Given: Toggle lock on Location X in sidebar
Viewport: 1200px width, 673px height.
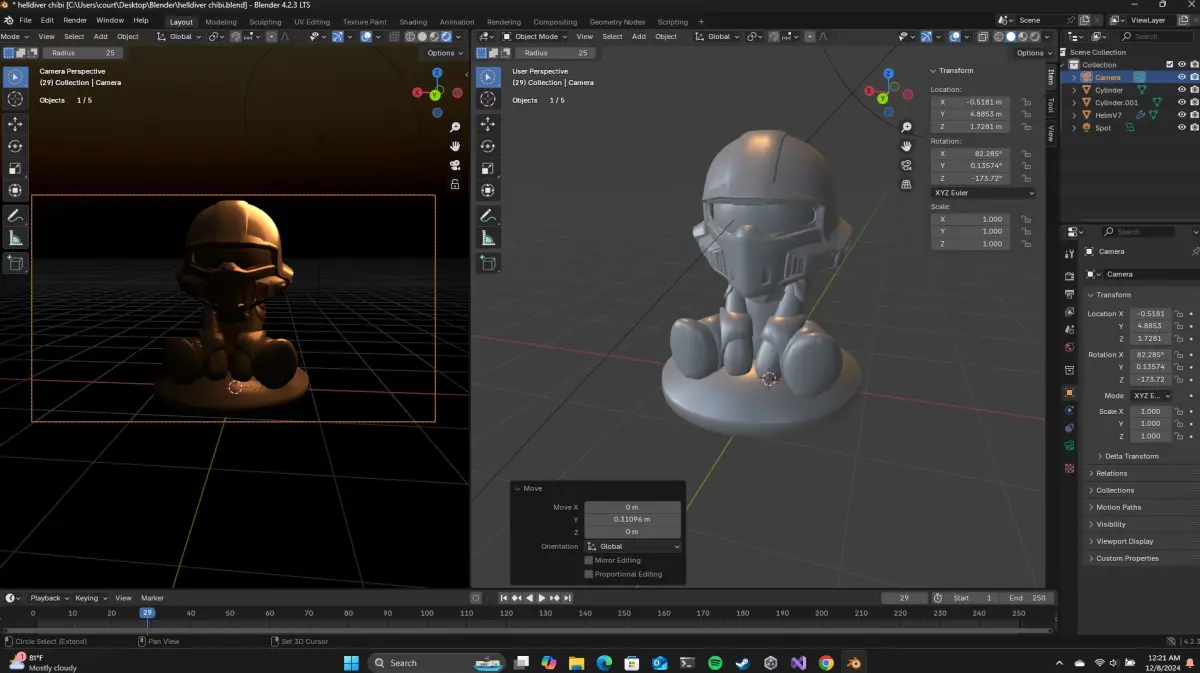Looking at the screenshot, I should click(1024, 102).
